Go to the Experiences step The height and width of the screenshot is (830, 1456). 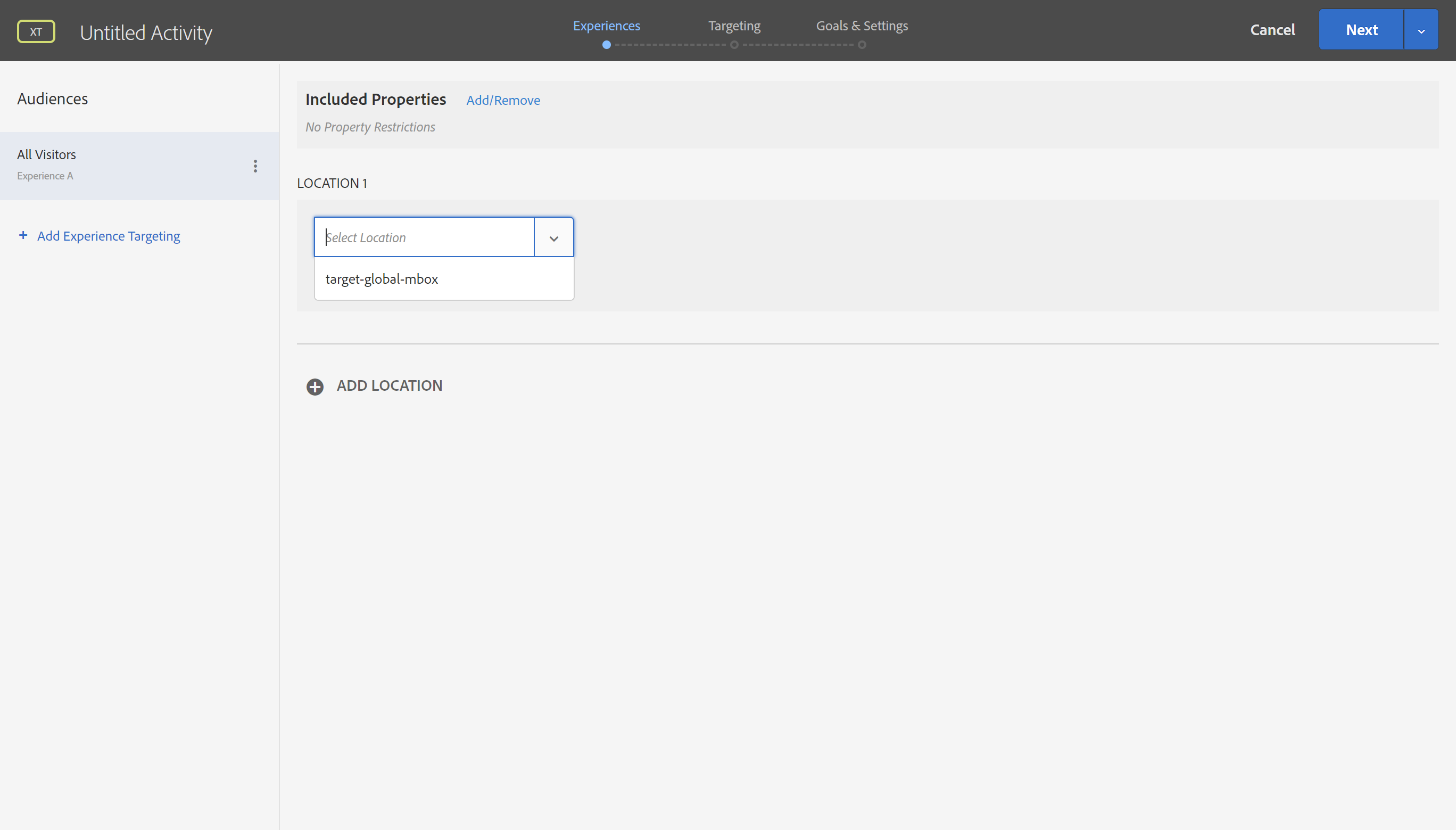tap(607, 26)
